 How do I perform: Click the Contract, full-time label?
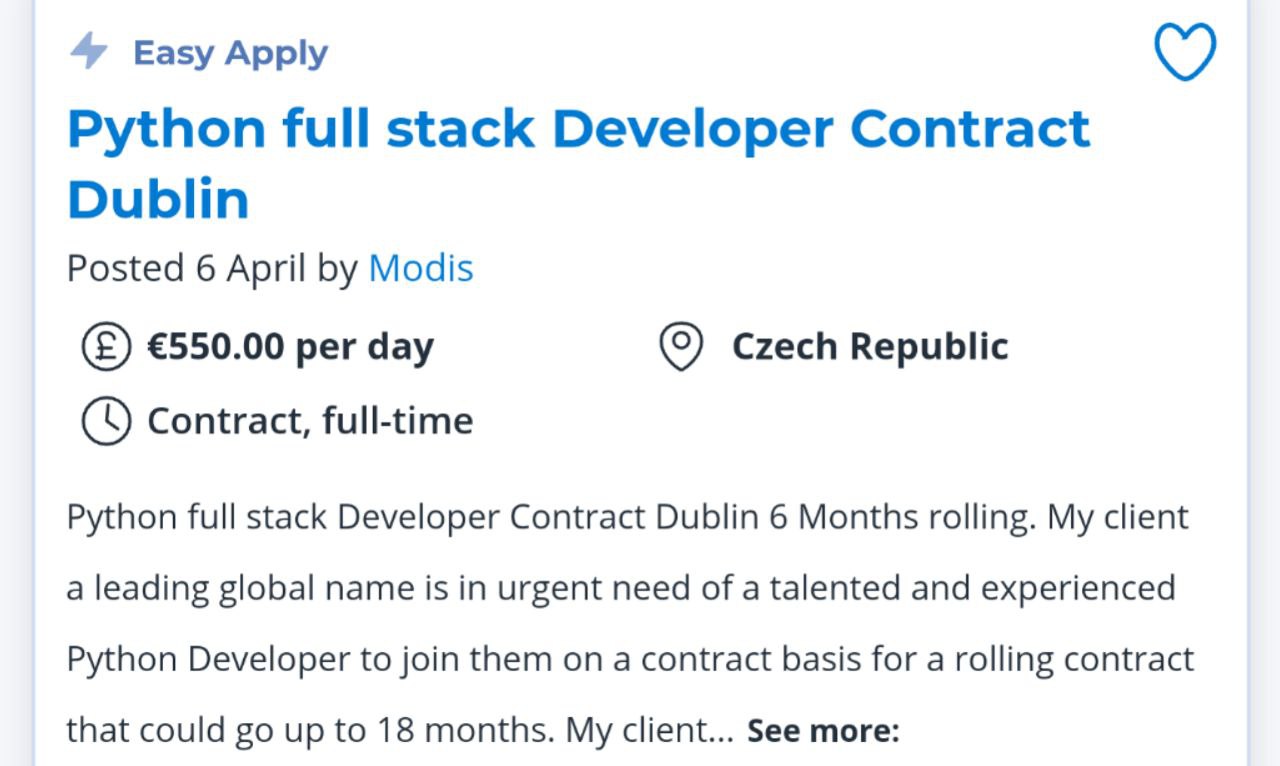[310, 421]
